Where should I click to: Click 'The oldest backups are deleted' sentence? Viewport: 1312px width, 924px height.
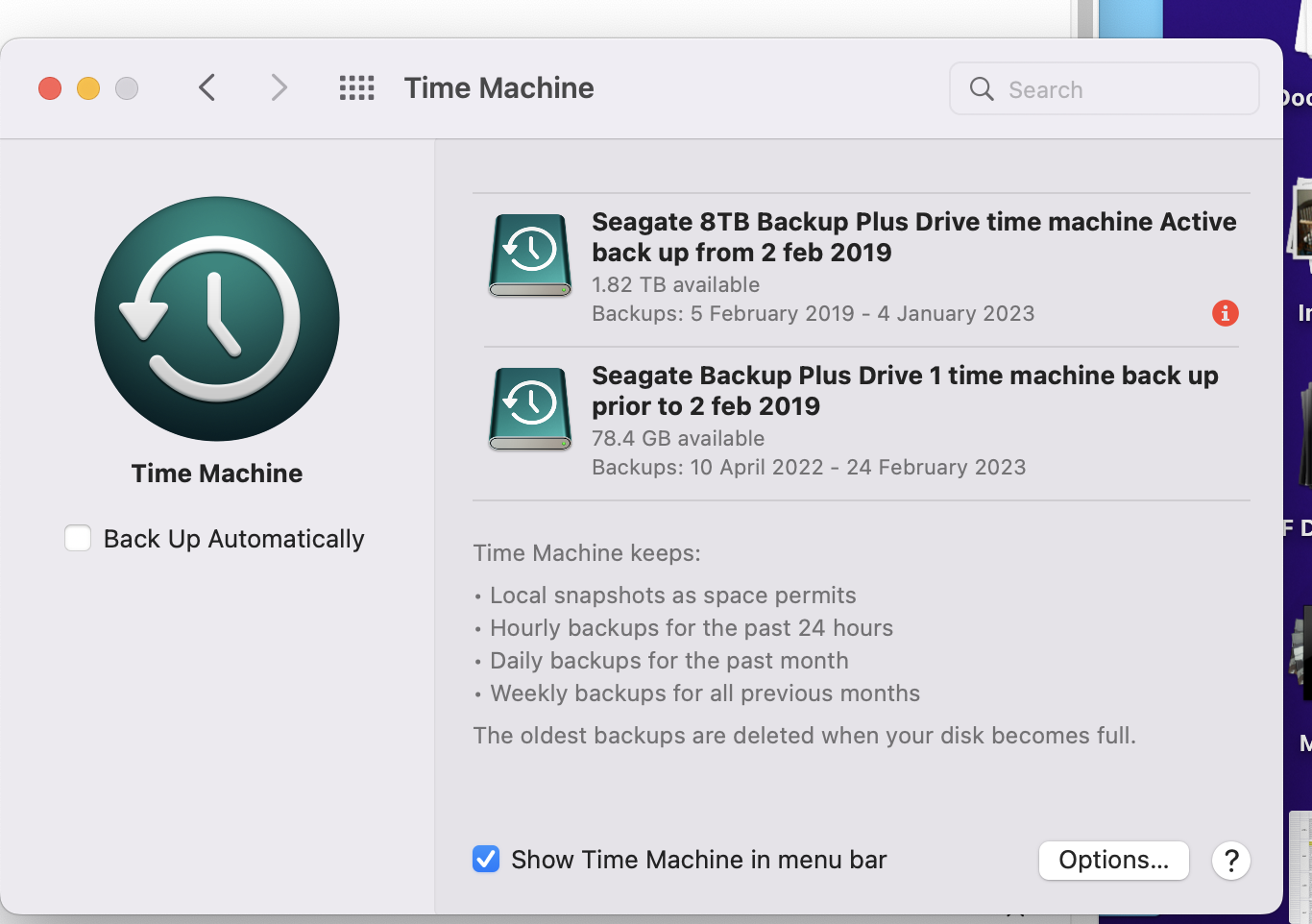[x=805, y=736]
